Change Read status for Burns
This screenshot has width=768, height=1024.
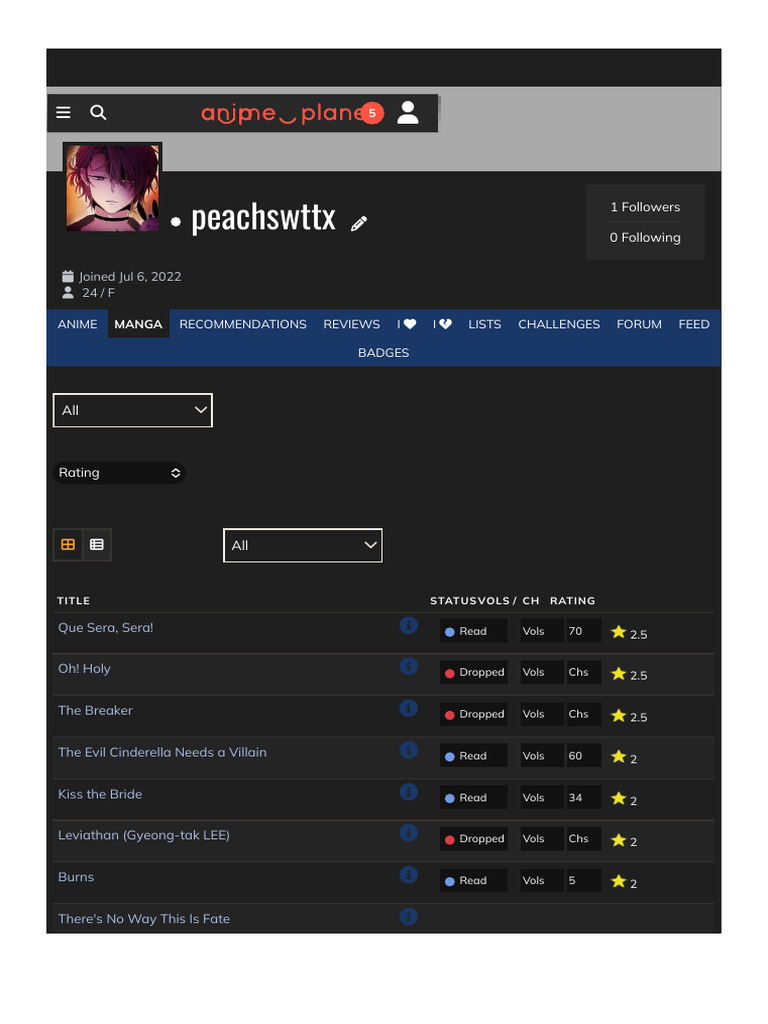[473, 880]
